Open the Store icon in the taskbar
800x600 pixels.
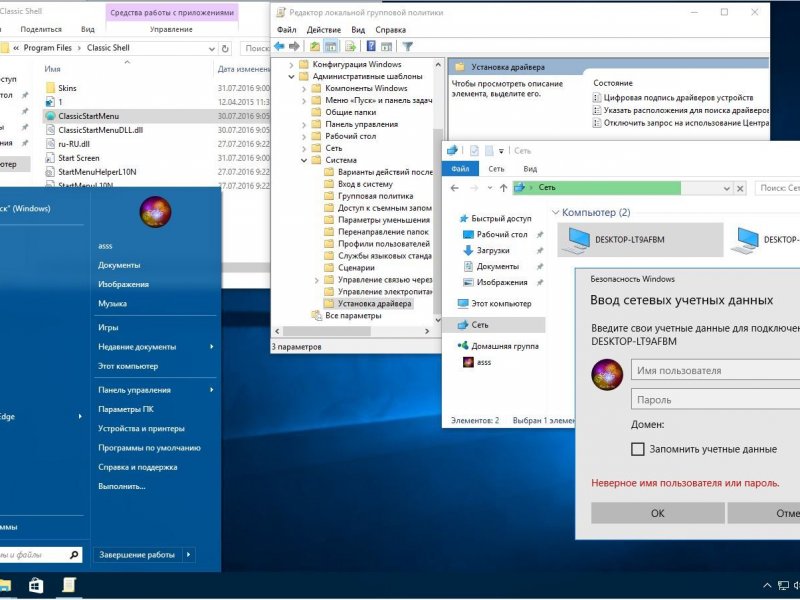pyautogui.click(x=36, y=585)
